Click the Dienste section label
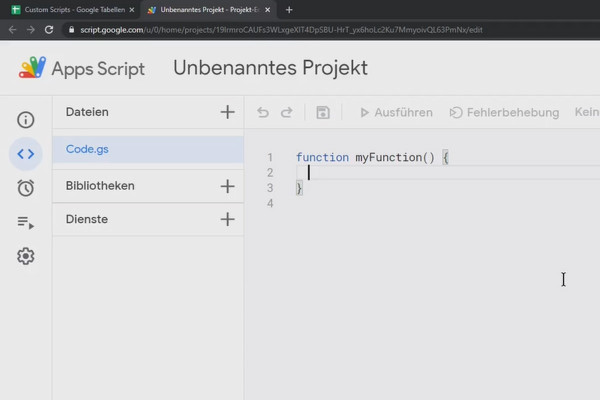 (x=87, y=219)
